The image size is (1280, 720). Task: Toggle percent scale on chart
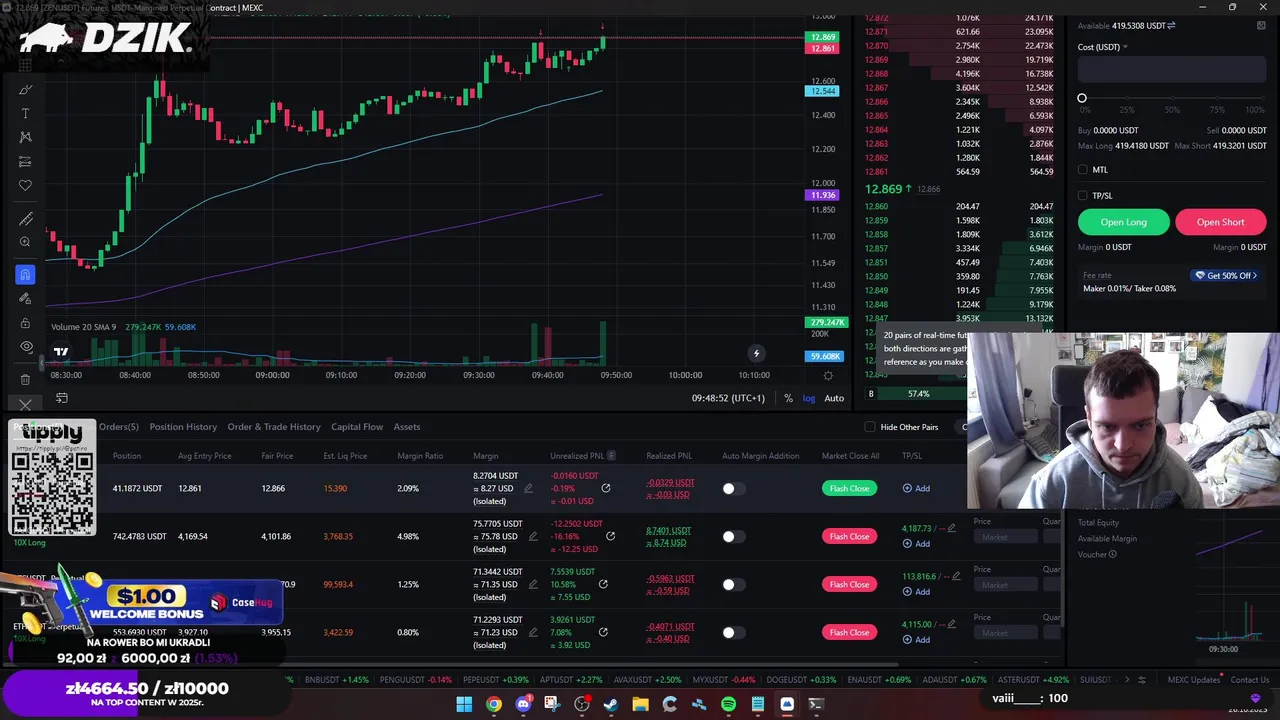(x=788, y=398)
